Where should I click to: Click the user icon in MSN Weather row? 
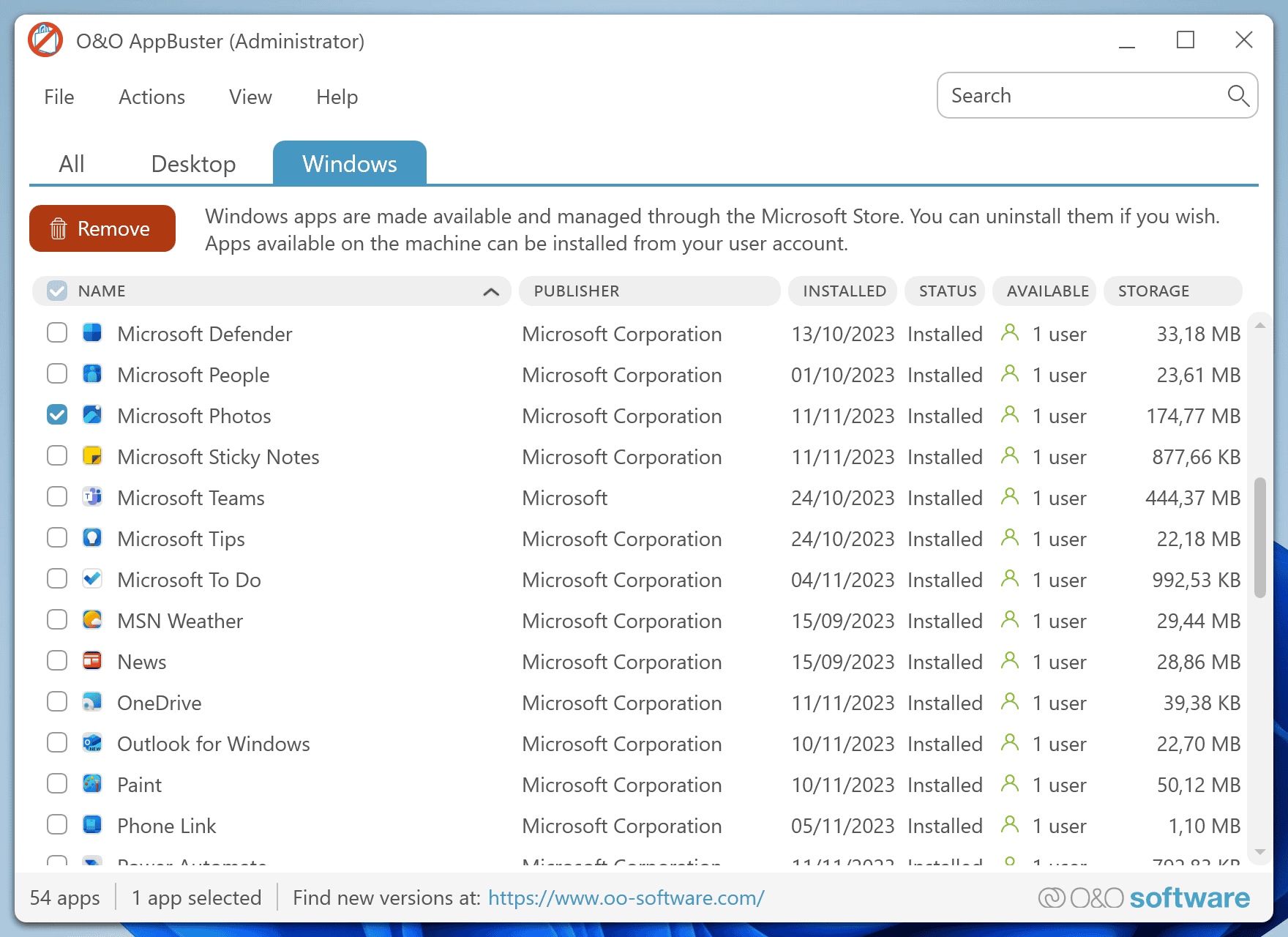(x=1010, y=620)
